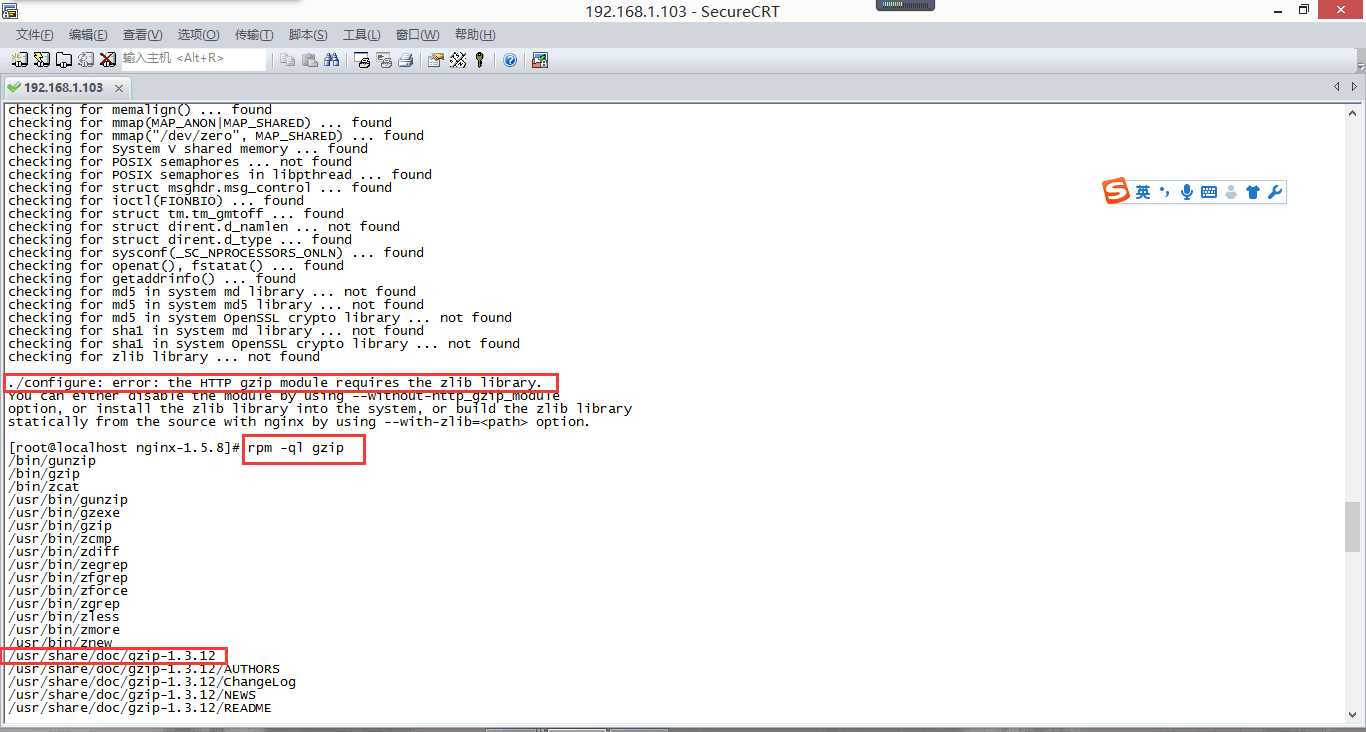Image resolution: width=1366 pixels, height=732 pixels.
Task: Open the Keymap Editor icon
Action: click(x=458, y=60)
